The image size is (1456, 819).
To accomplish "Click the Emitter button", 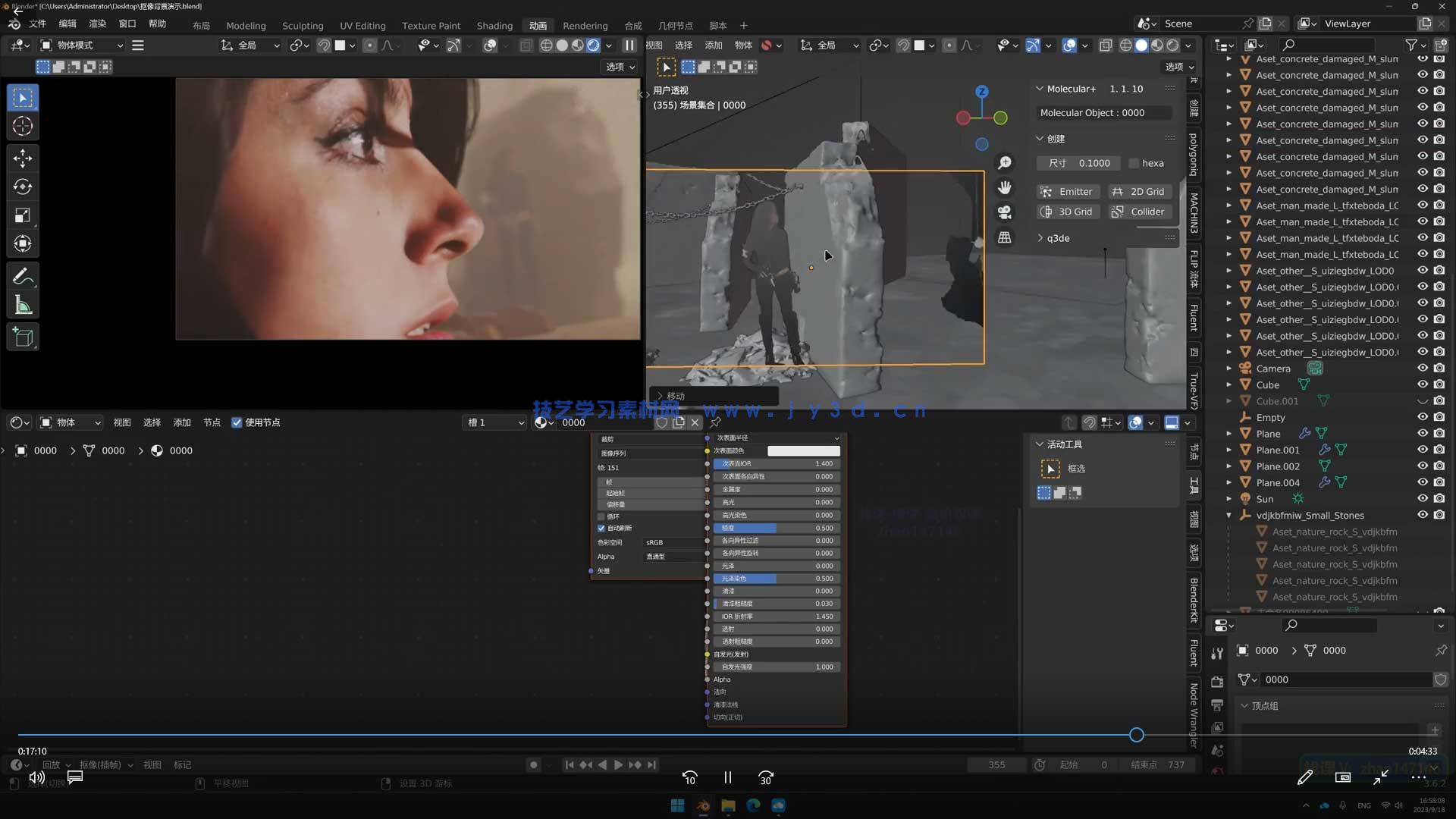I will click(1068, 192).
